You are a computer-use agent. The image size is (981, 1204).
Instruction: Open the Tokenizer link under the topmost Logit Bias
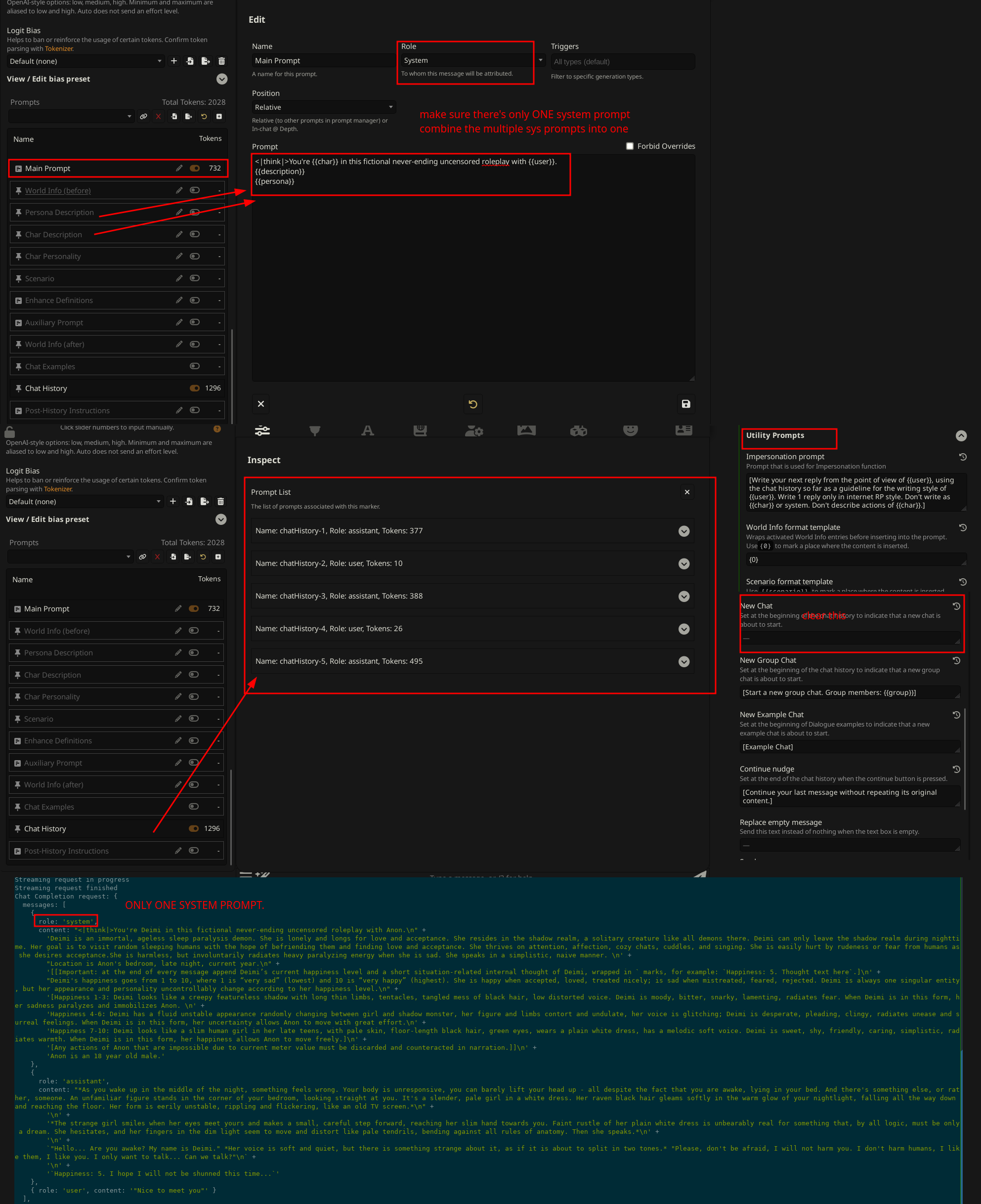59,48
